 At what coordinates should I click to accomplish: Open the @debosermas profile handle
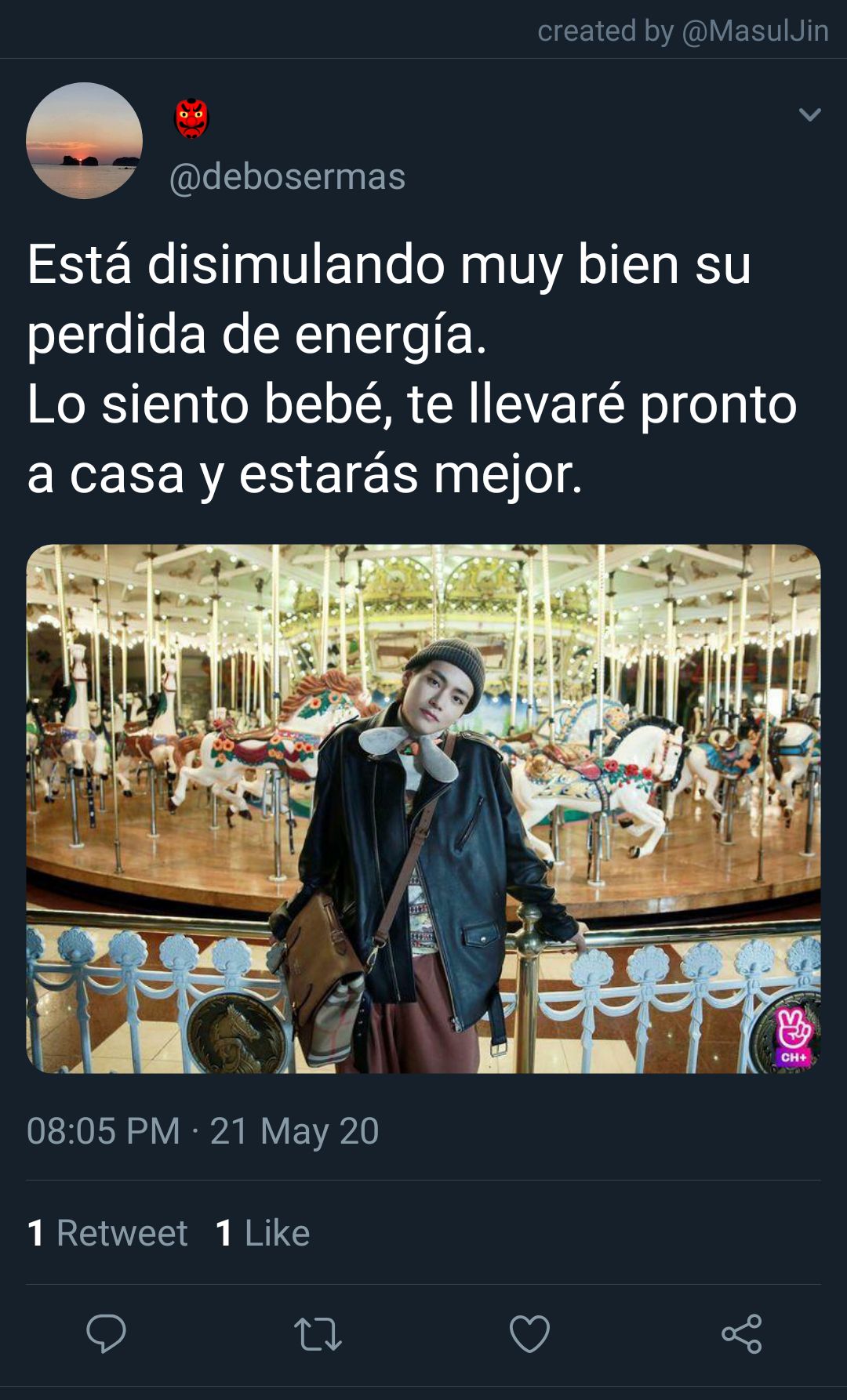point(287,176)
